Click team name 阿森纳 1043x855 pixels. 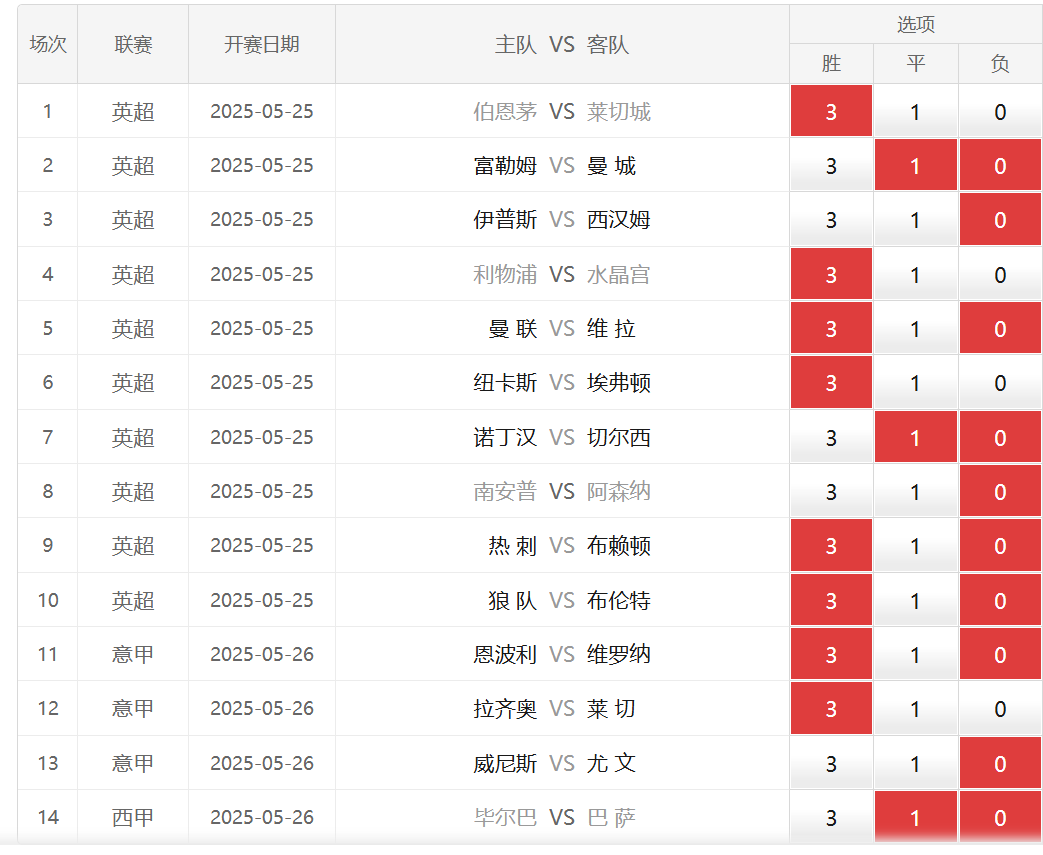pos(619,491)
